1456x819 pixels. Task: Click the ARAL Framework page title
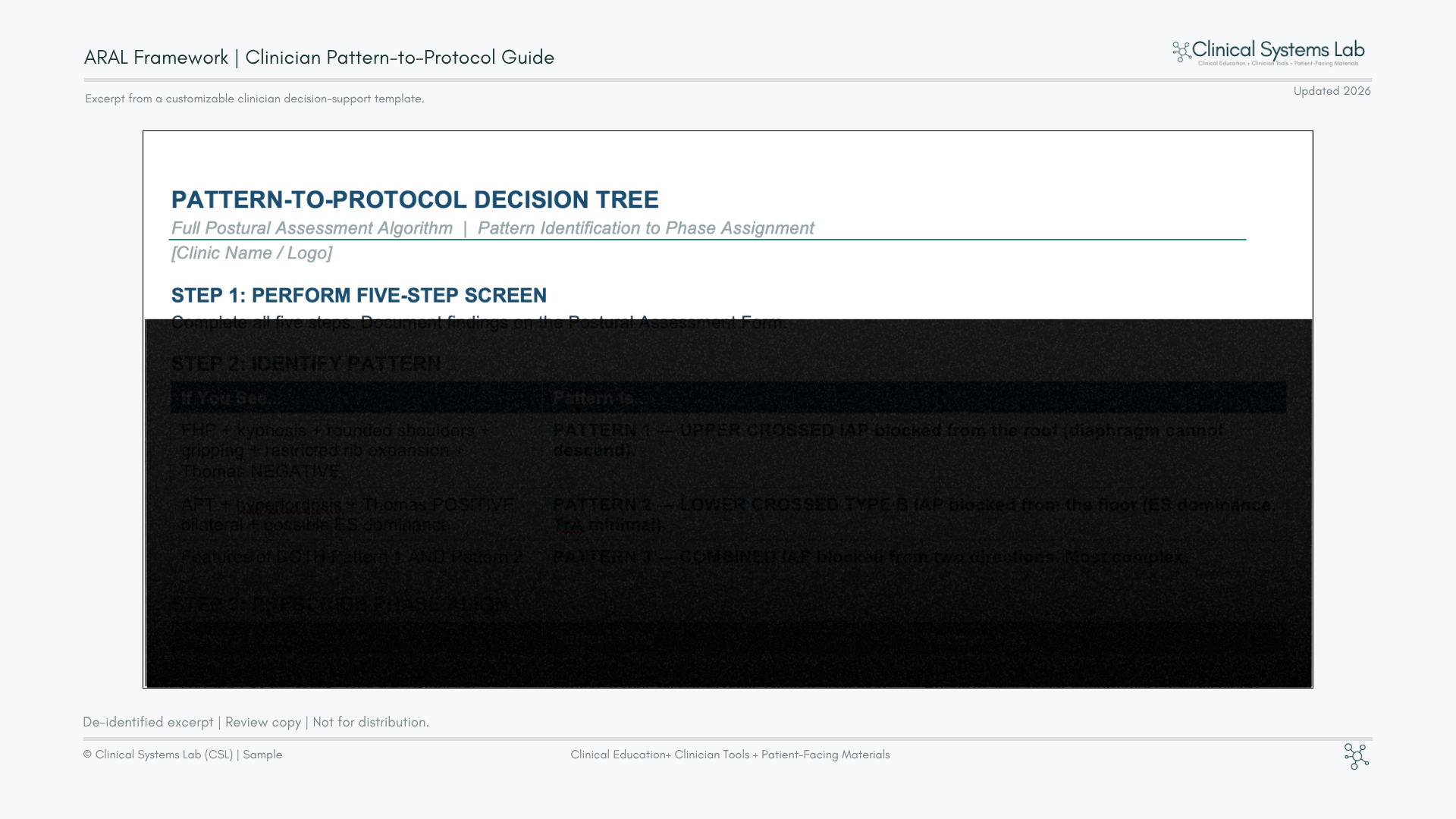318,58
